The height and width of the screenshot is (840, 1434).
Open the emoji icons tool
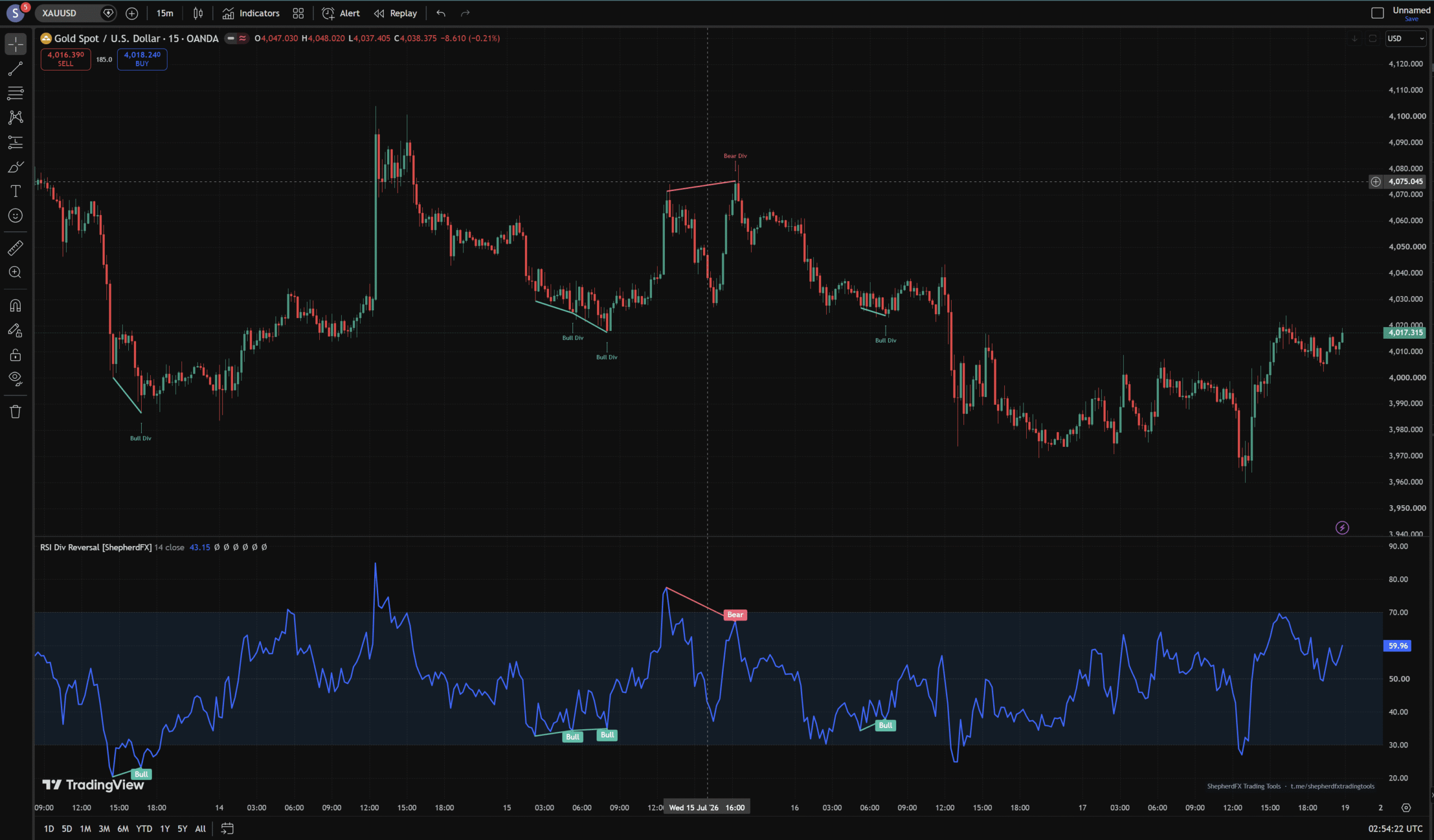tap(15, 216)
